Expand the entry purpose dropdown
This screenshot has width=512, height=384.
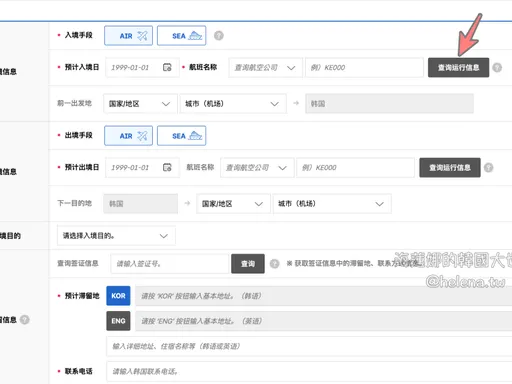116,236
